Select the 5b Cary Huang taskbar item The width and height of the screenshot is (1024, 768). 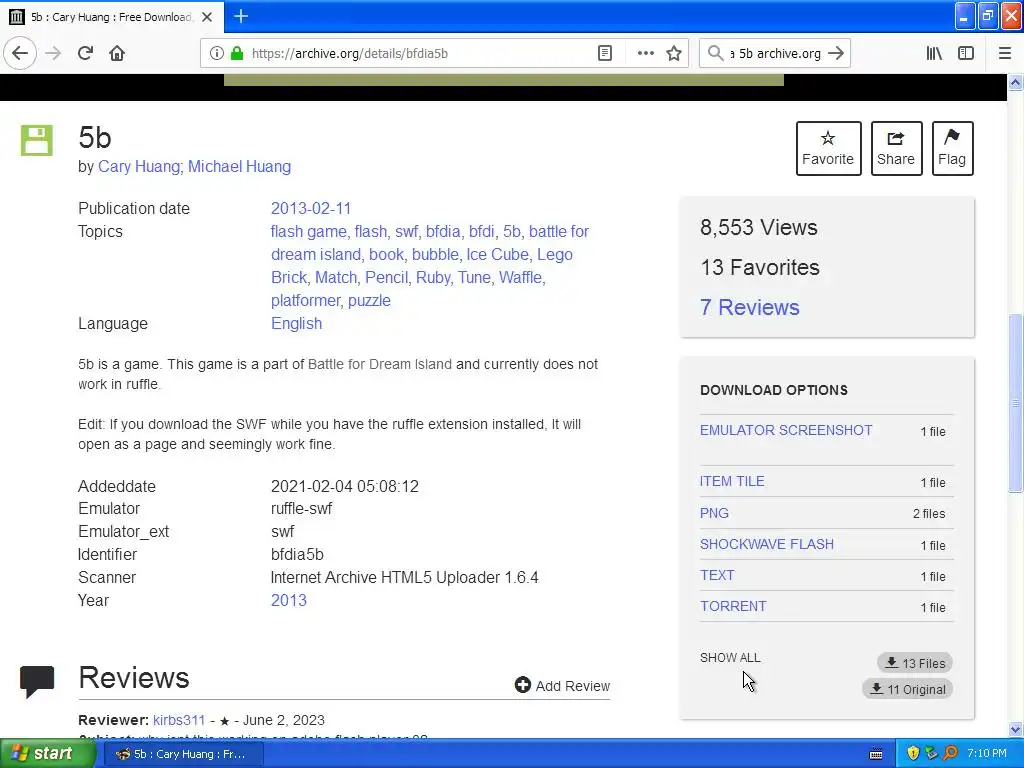tap(184, 754)
